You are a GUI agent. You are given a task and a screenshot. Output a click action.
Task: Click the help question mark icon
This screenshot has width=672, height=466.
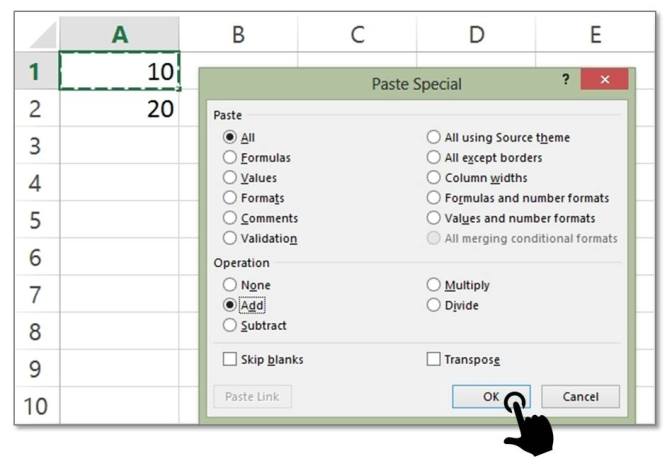[x=565, y=79]
